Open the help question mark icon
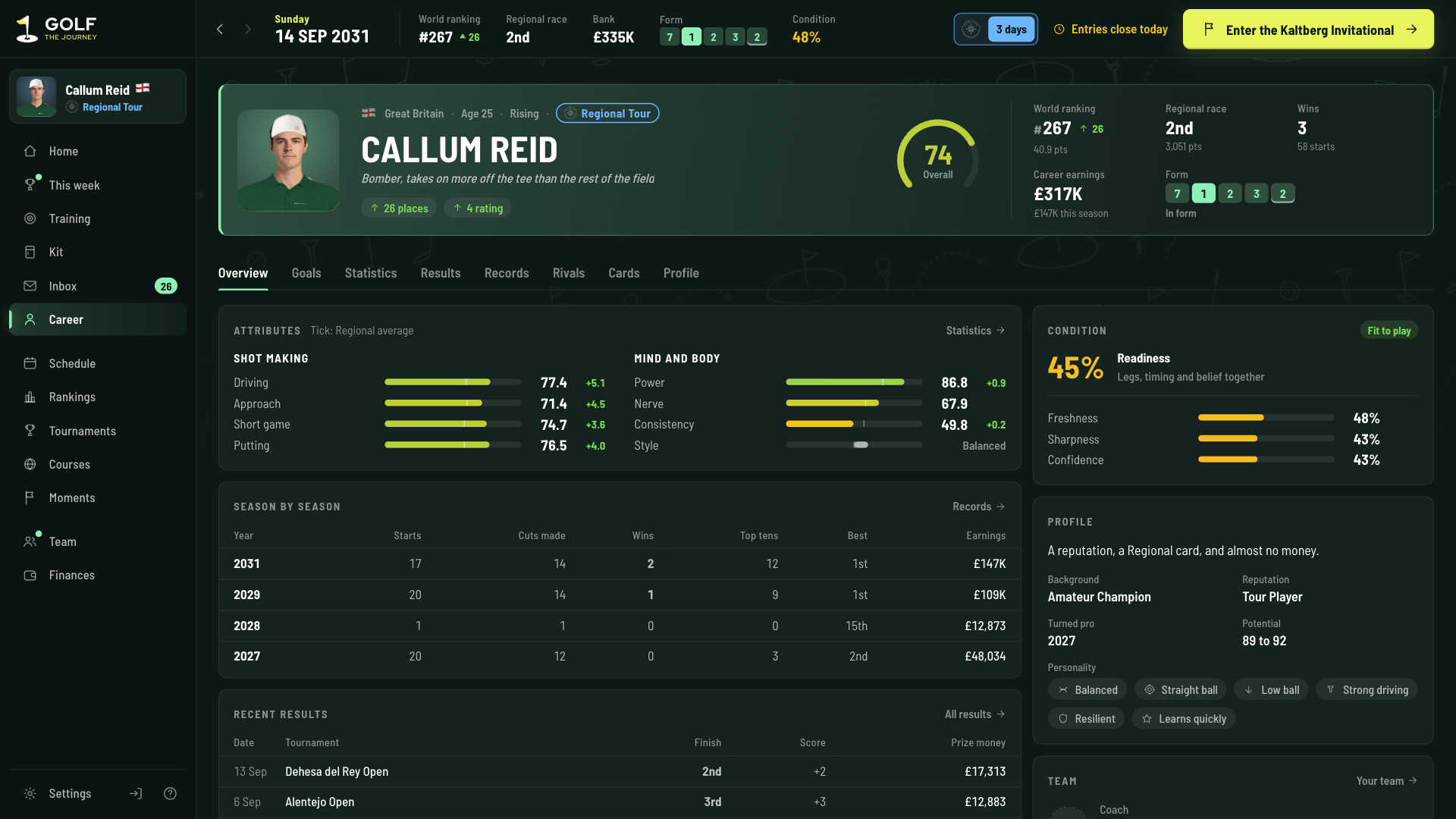 (x=170, y=793)
